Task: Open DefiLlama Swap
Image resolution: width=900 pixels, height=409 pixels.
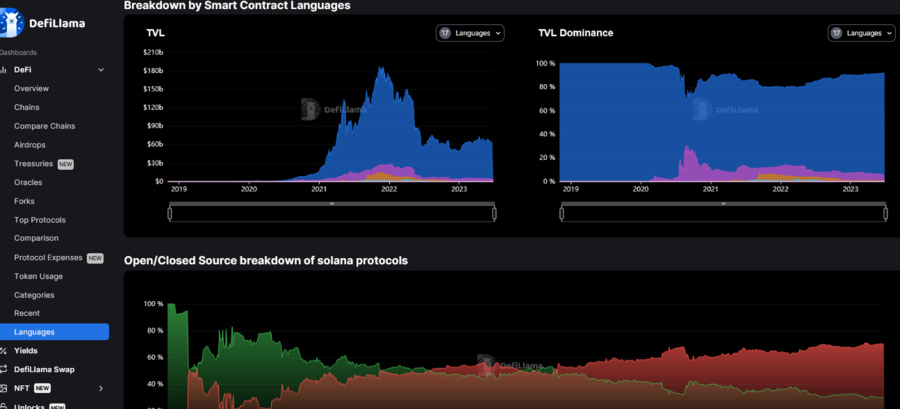Action: point(44,369)
